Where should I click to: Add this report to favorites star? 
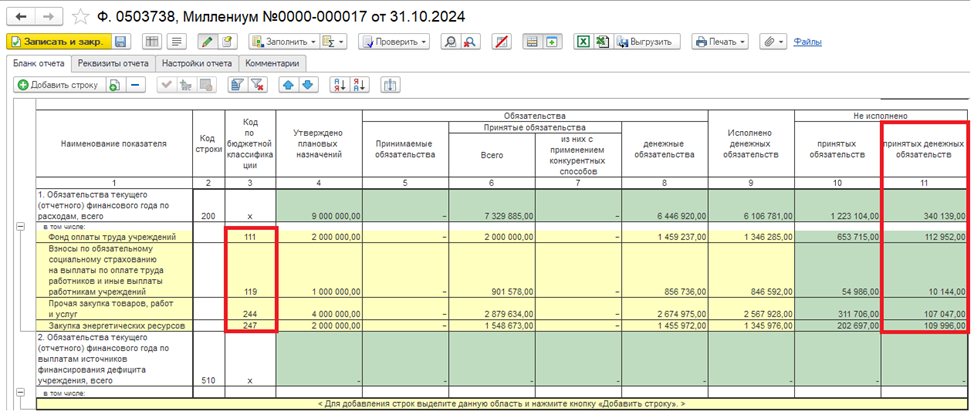[81, 16]
